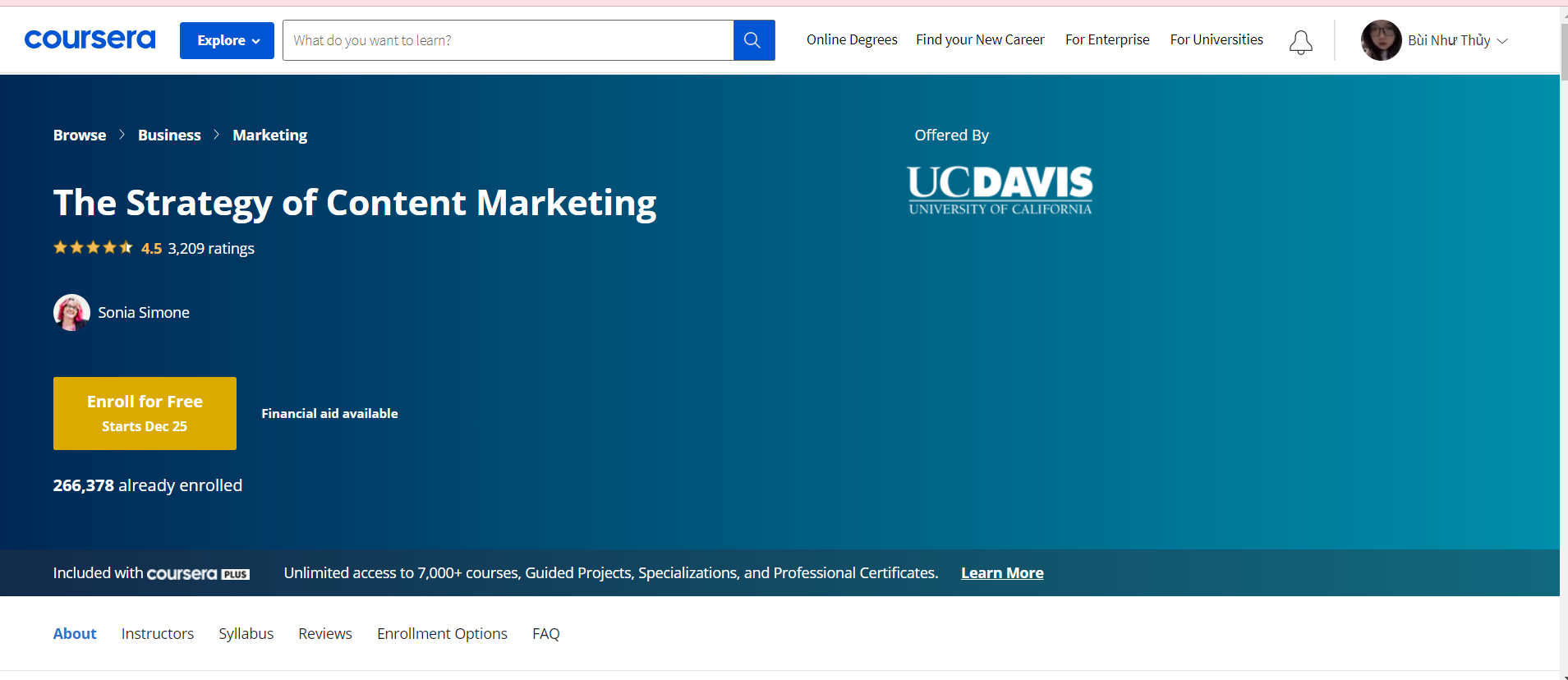The height and width of the screenshot is (680, 1568).
Task: Switch to Instructors tab
Action: [158, 633]
